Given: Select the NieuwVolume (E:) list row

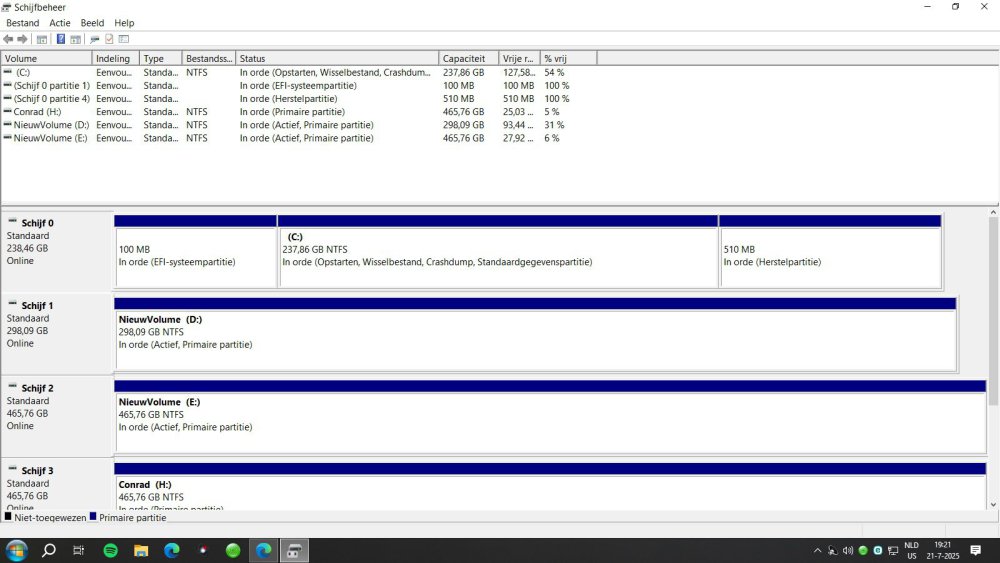Looking at the screenshot, I should 300,138.
